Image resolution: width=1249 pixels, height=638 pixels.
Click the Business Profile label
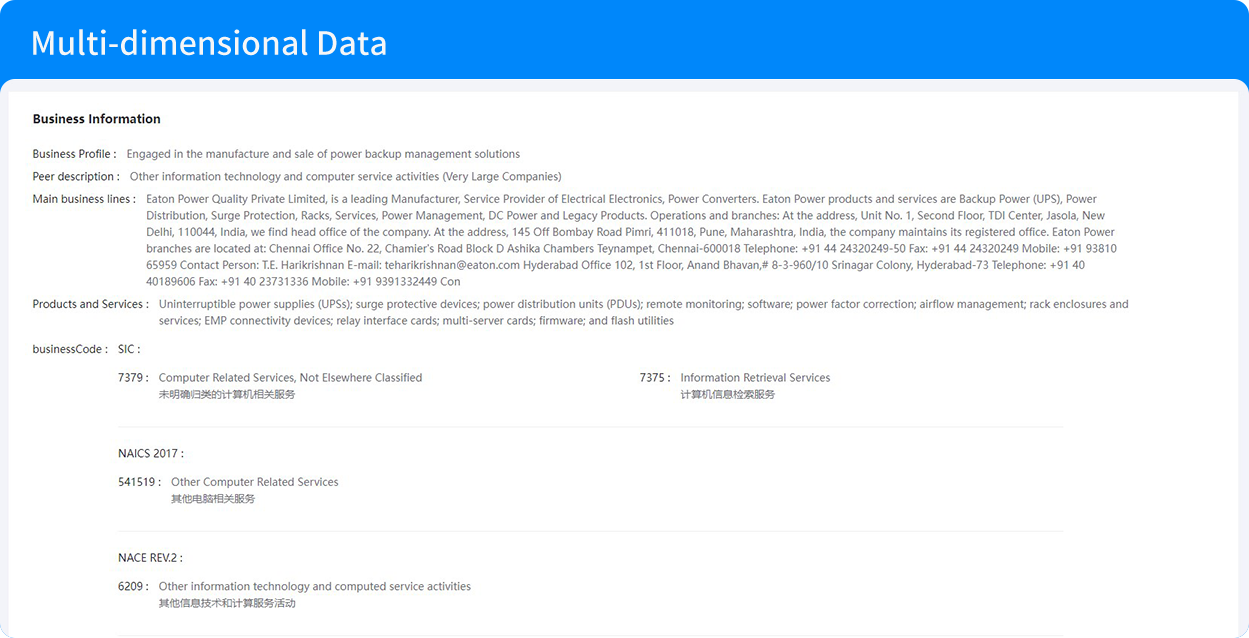click(74, 154)
